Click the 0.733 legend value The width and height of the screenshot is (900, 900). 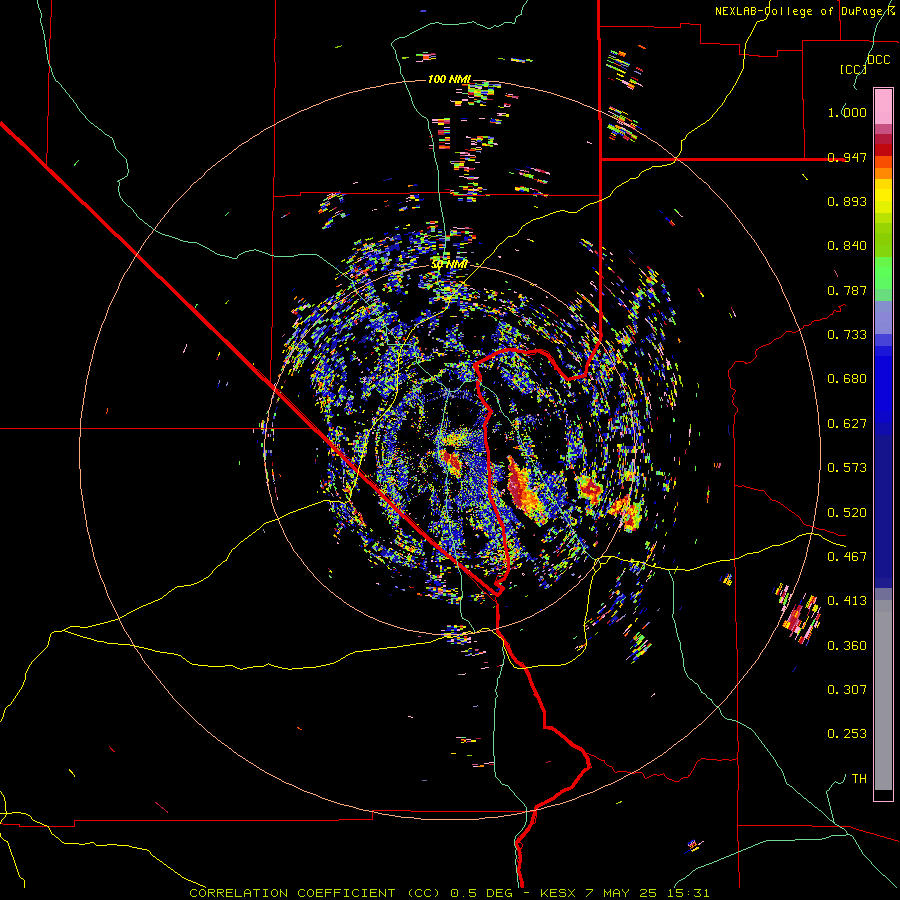click(847, 335)
